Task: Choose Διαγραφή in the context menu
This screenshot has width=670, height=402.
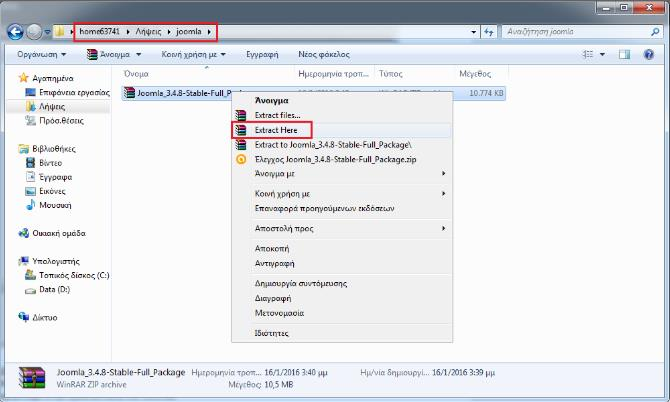Action: click(x=342, y=298)
